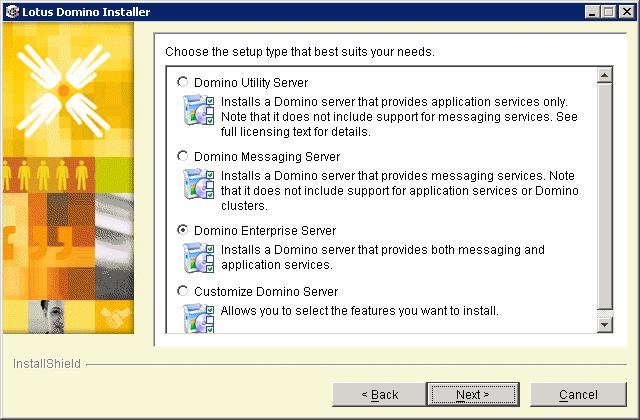Click the 'Customize Domino Server' label
This screenshot has height=420, width=640.
[266, 291]
